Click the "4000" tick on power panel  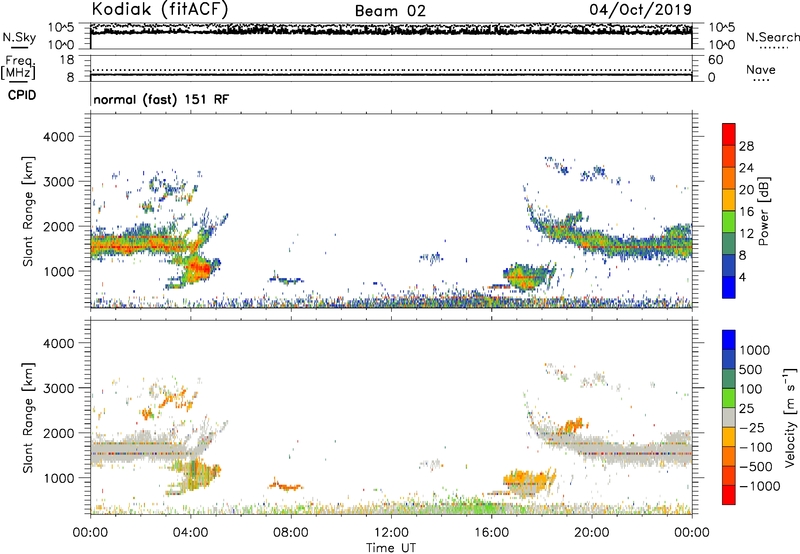point(58,137)
